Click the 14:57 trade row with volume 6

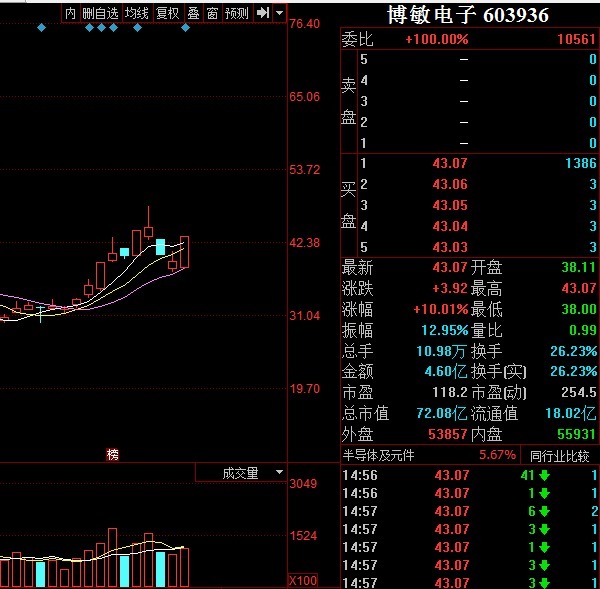click(470, 511)
